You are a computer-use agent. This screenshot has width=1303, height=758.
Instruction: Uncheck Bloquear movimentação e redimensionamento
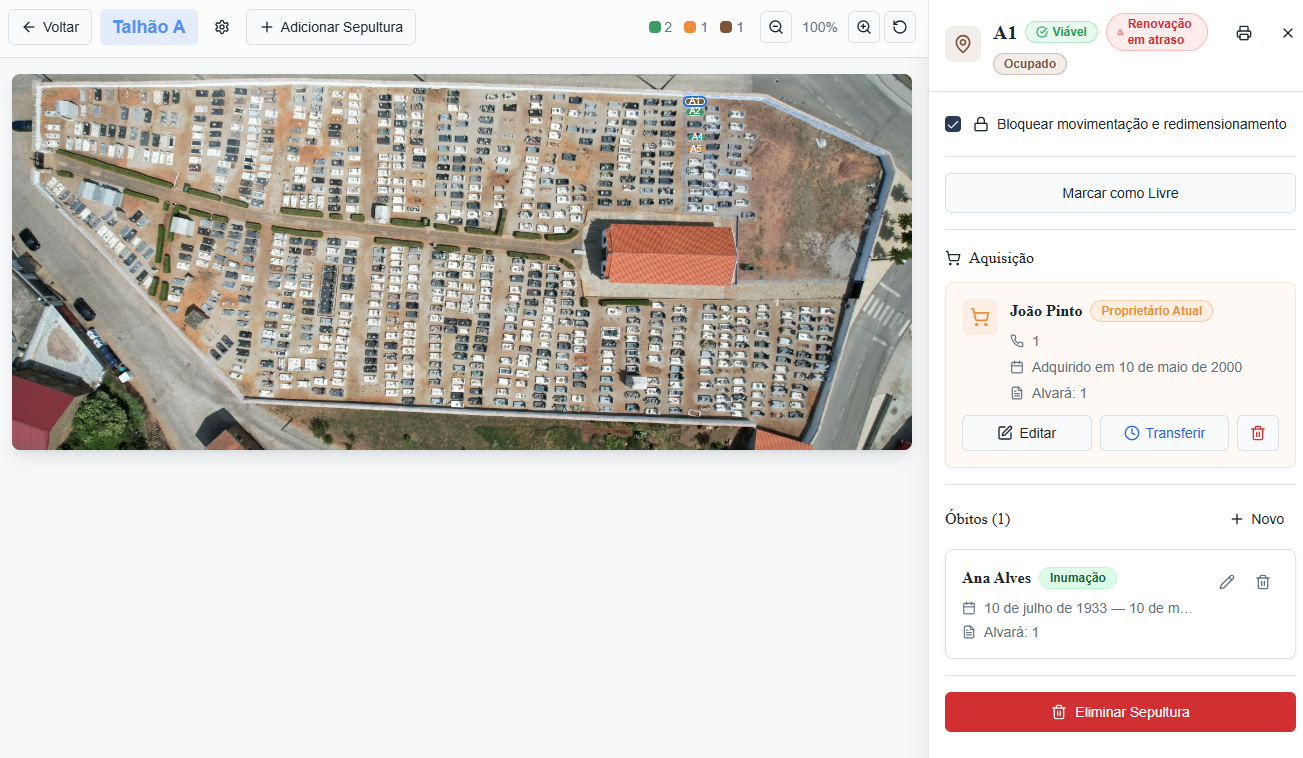click(953, 124)
